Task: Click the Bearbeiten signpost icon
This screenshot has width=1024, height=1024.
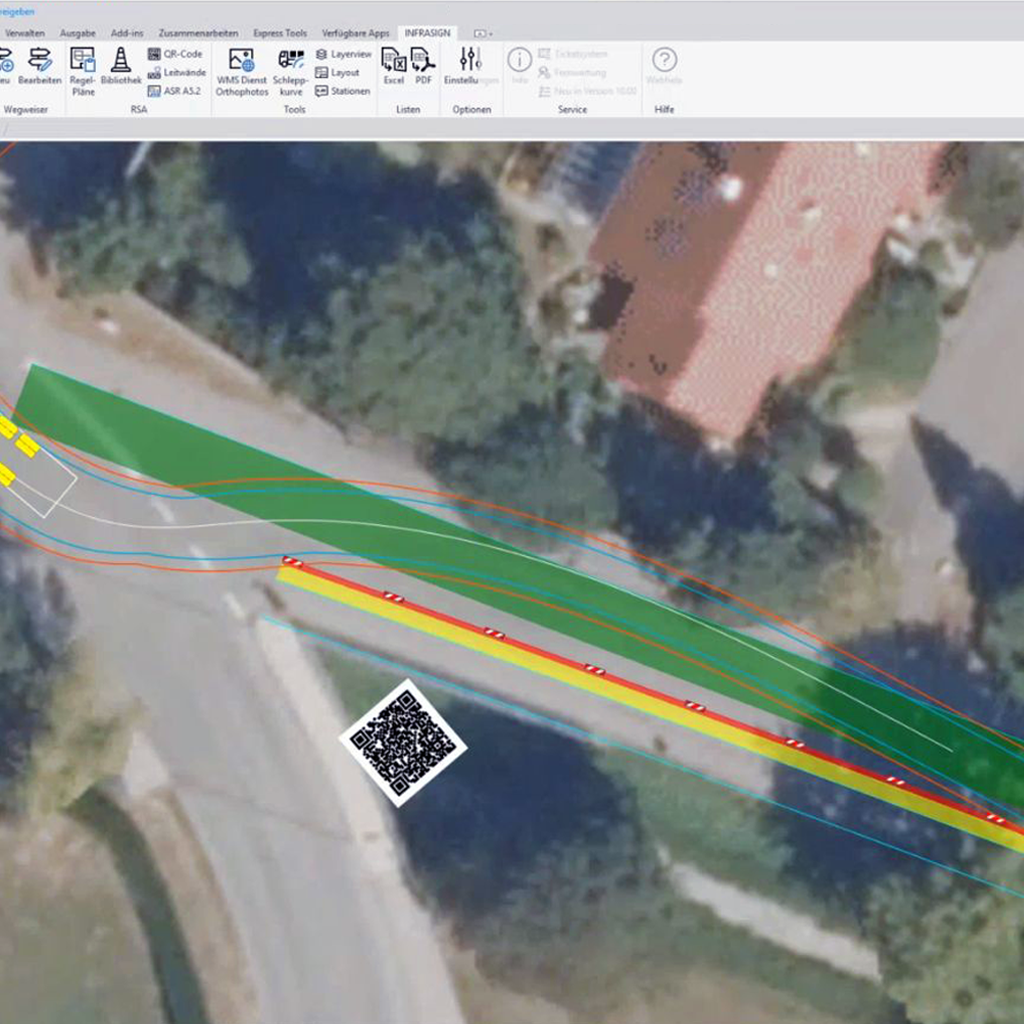Action: 40,68
